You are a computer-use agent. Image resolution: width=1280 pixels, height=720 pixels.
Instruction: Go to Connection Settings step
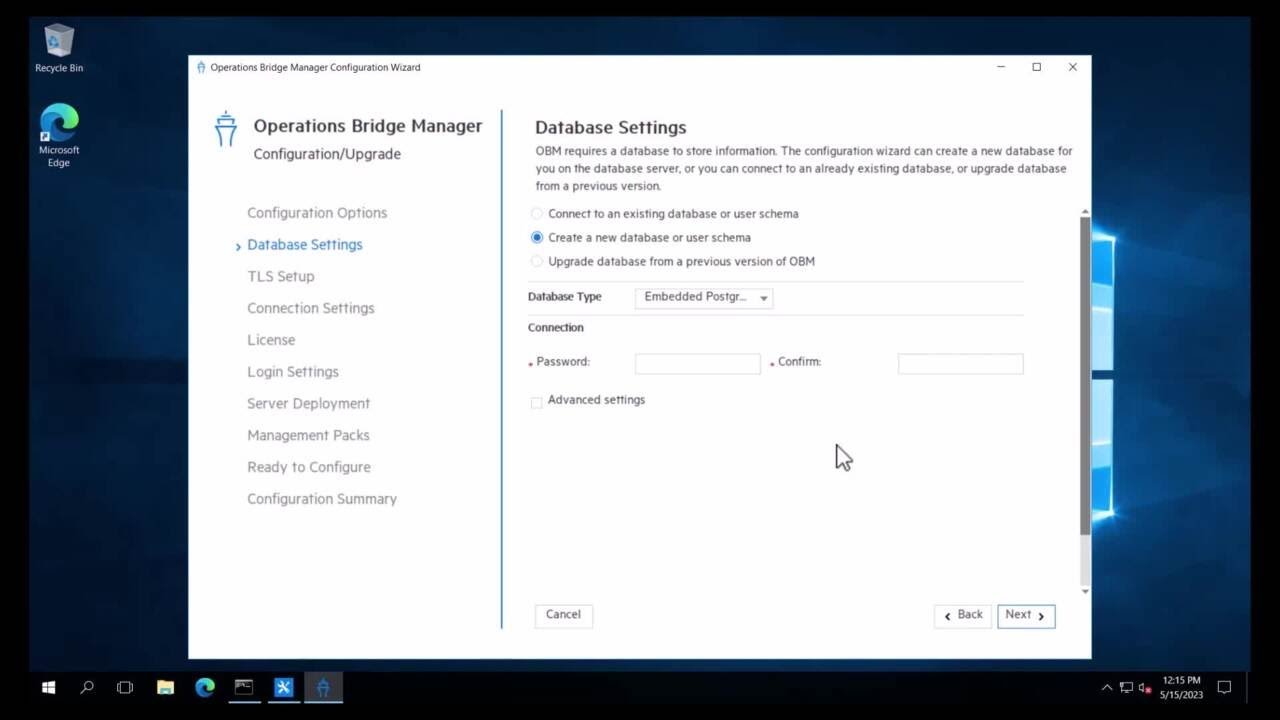coord(311,308)
